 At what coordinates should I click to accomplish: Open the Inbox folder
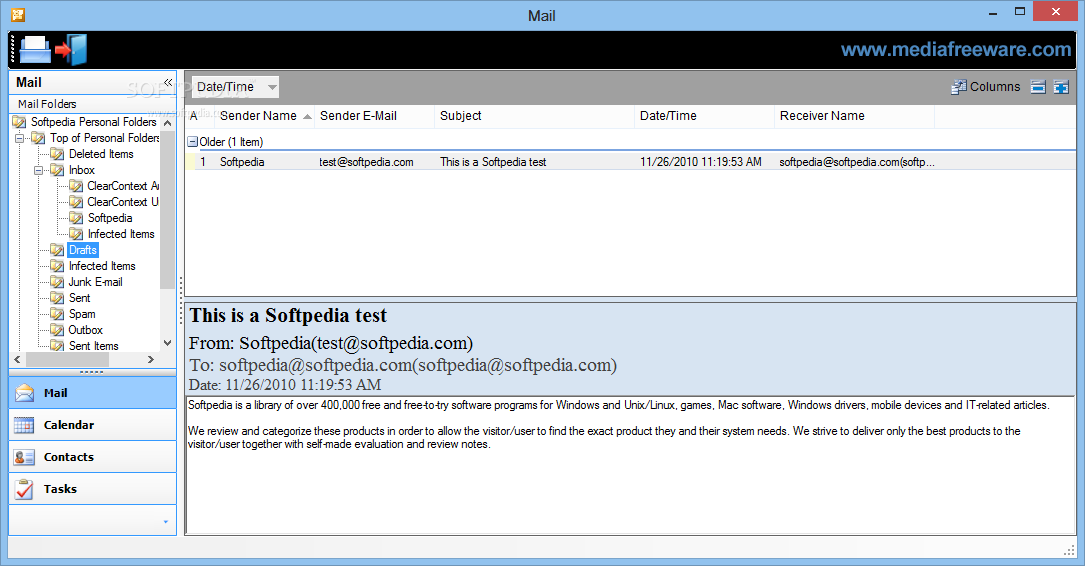pos(82,170)
